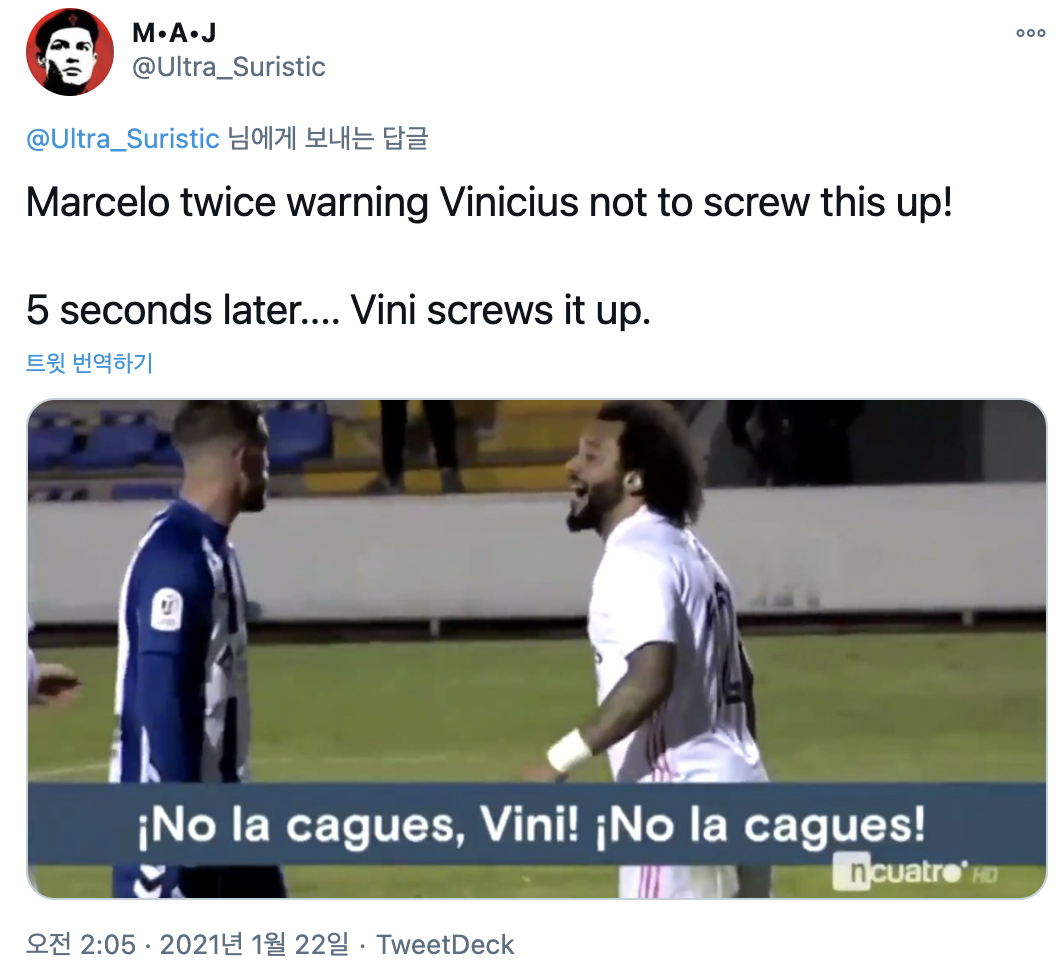Play the Marcelo video thumbnail
Viewport: 1060px width, 976px height.
pos(537,649)
